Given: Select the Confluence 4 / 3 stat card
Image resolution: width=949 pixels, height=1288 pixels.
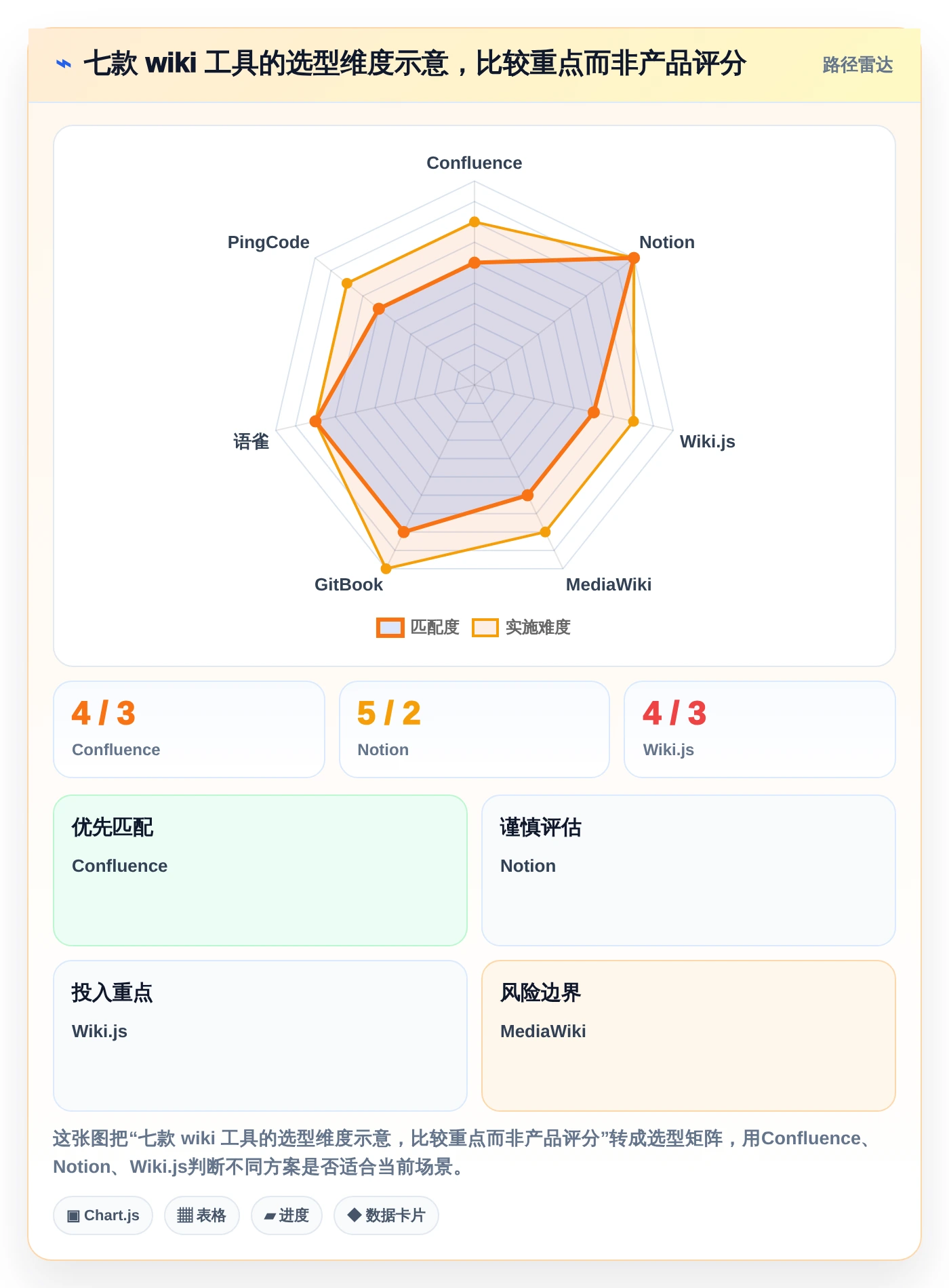Looking at the screenshot, I should pyautogui.click(x=189, y=729).
